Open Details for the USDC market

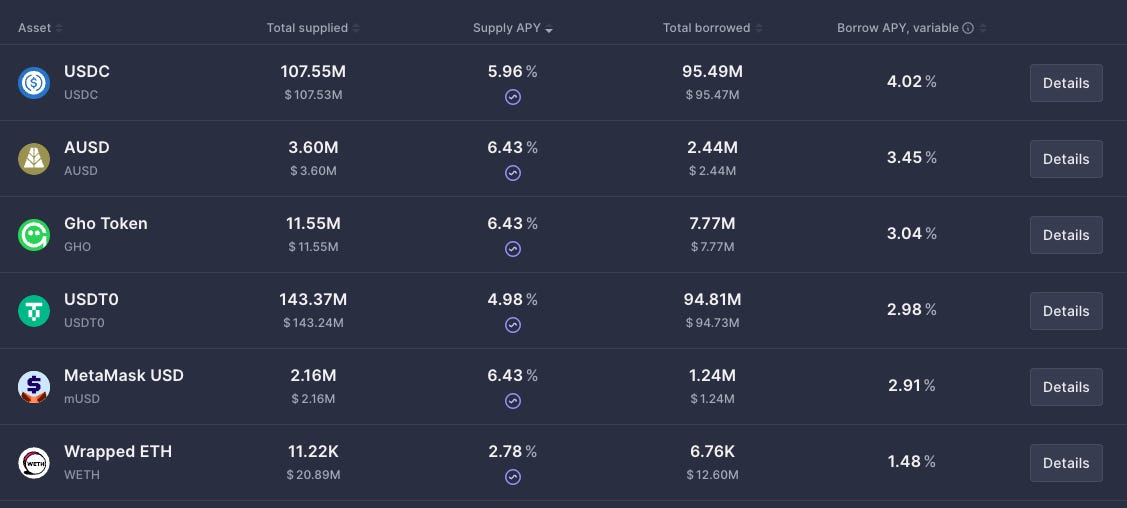[x=1066, y=83]
